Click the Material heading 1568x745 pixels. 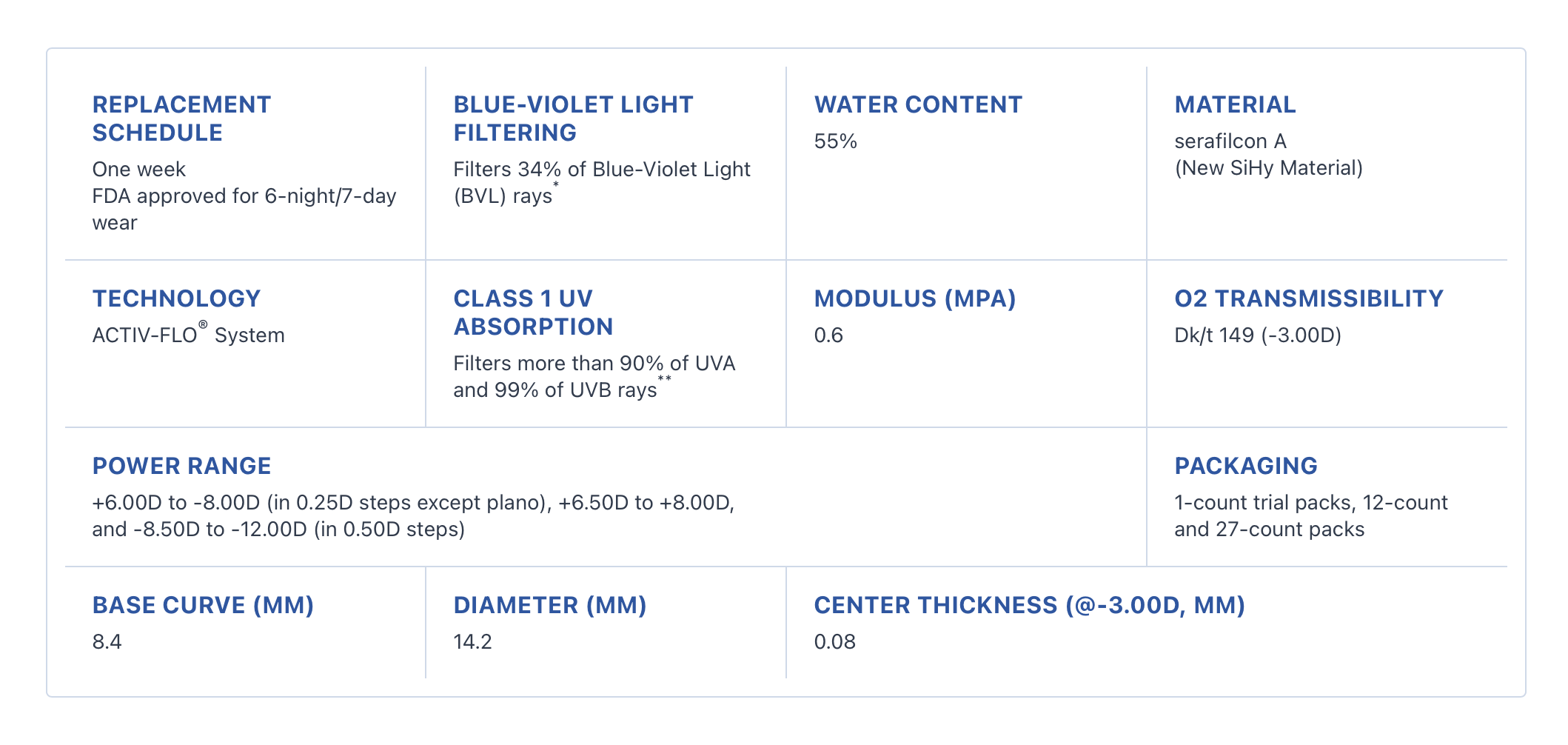[x=1235, y=105]
